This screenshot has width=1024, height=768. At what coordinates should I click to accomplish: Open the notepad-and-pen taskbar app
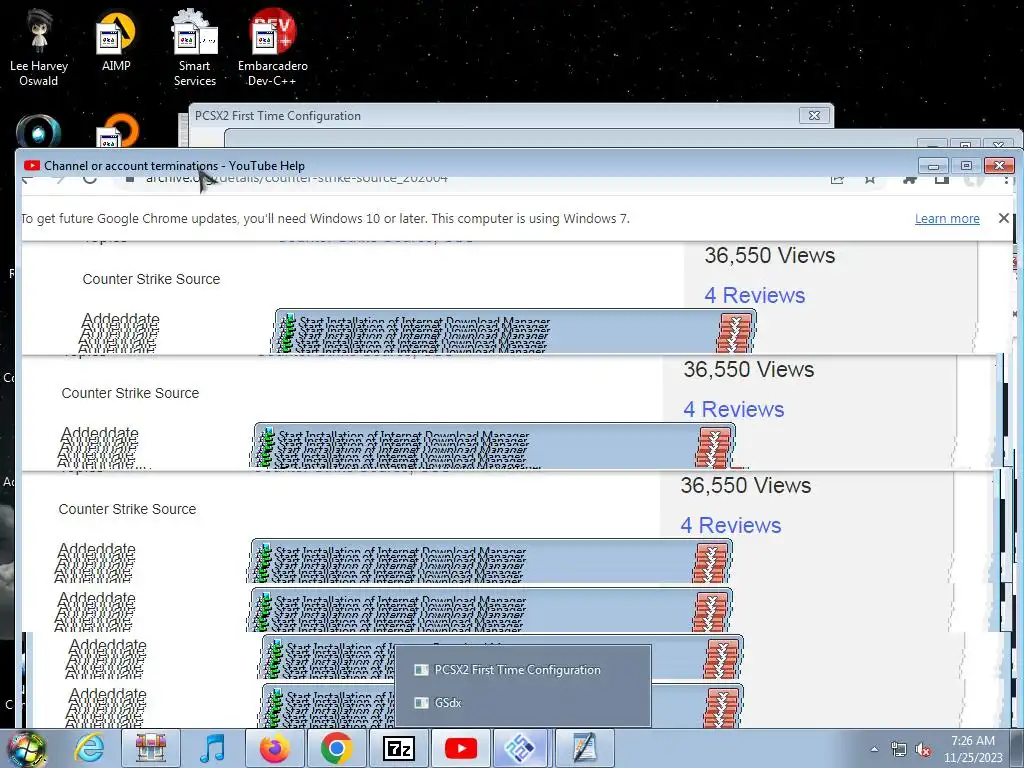[584, 748]
